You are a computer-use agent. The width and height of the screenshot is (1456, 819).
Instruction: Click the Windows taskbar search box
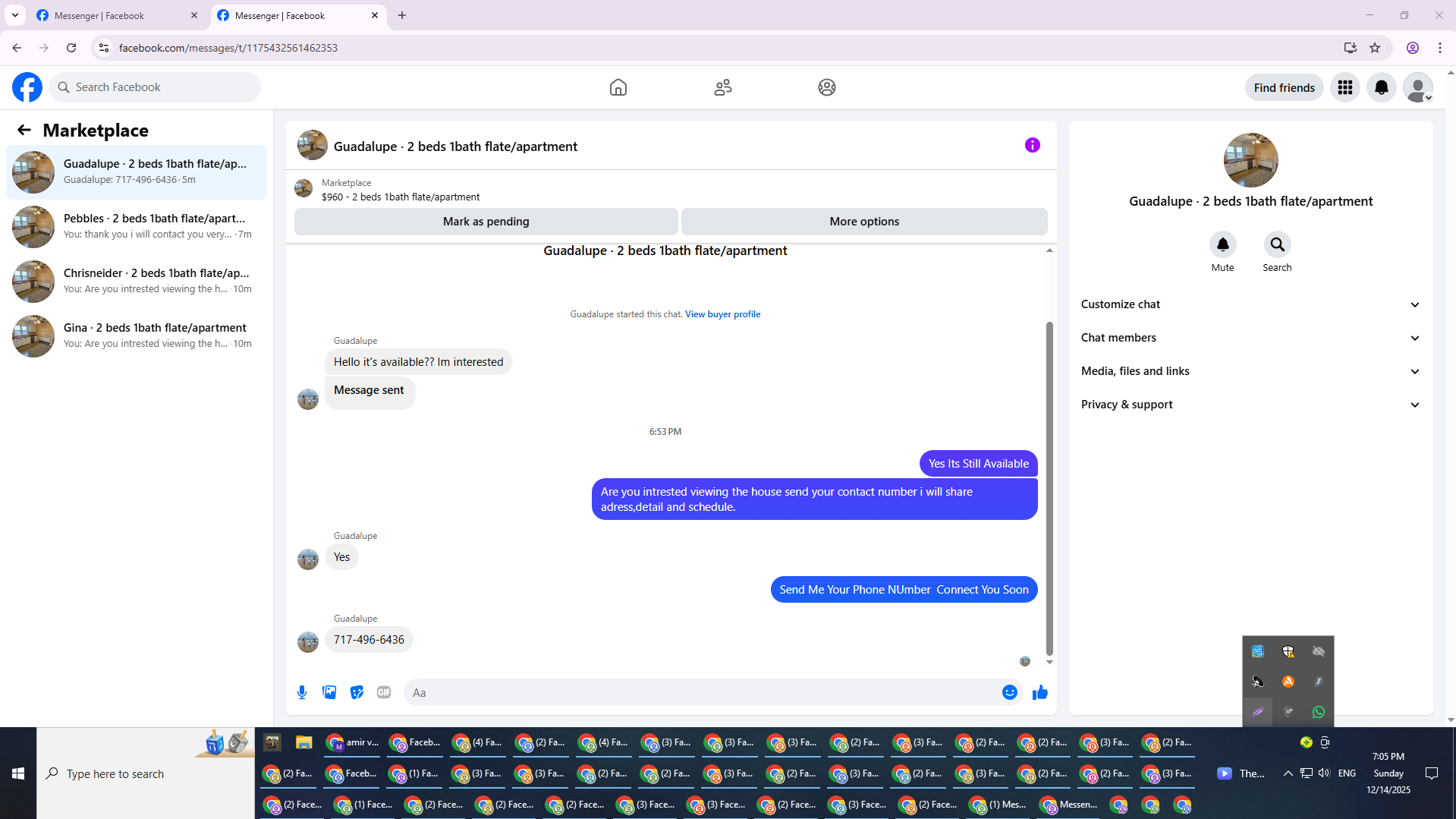[146, 773]
